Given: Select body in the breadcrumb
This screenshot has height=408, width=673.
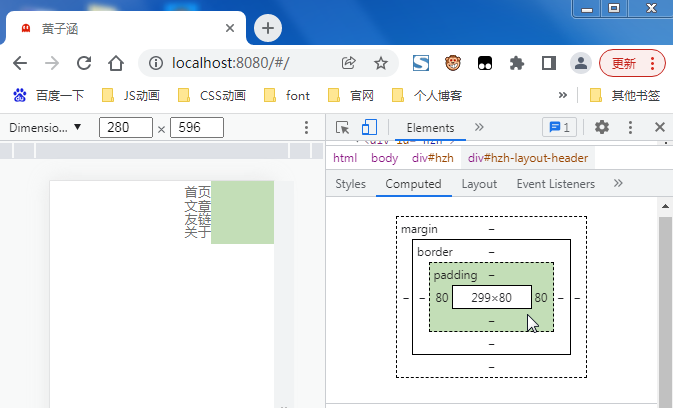Looking at the screenshot, I should tap(385, 158).
